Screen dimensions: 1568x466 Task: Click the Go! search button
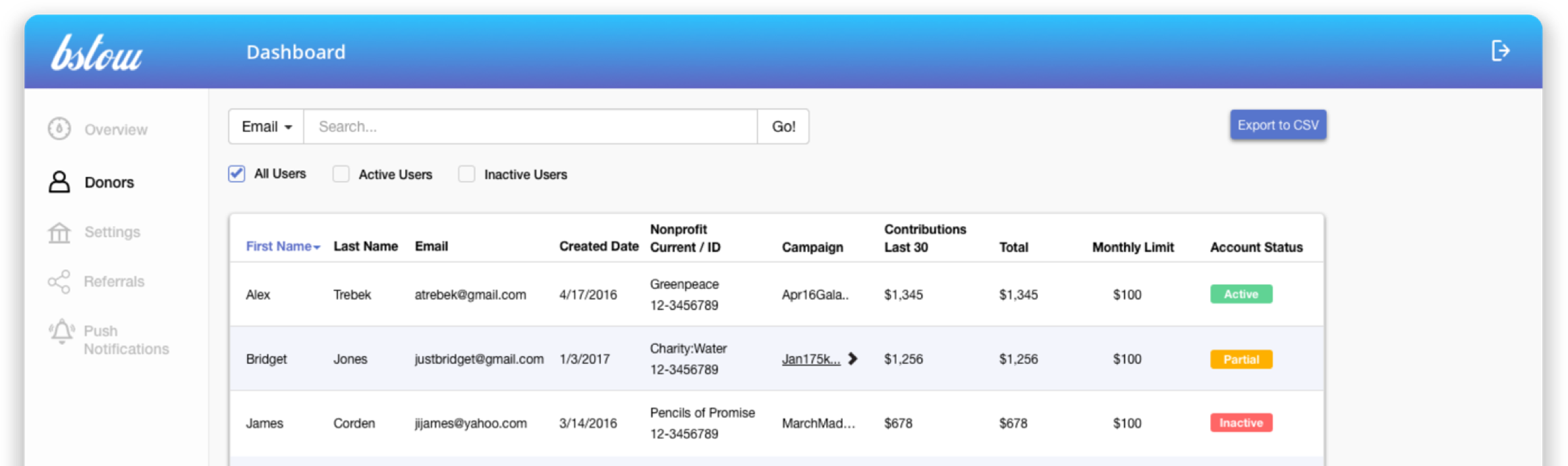pyautogui.click(x=783, y=126)
